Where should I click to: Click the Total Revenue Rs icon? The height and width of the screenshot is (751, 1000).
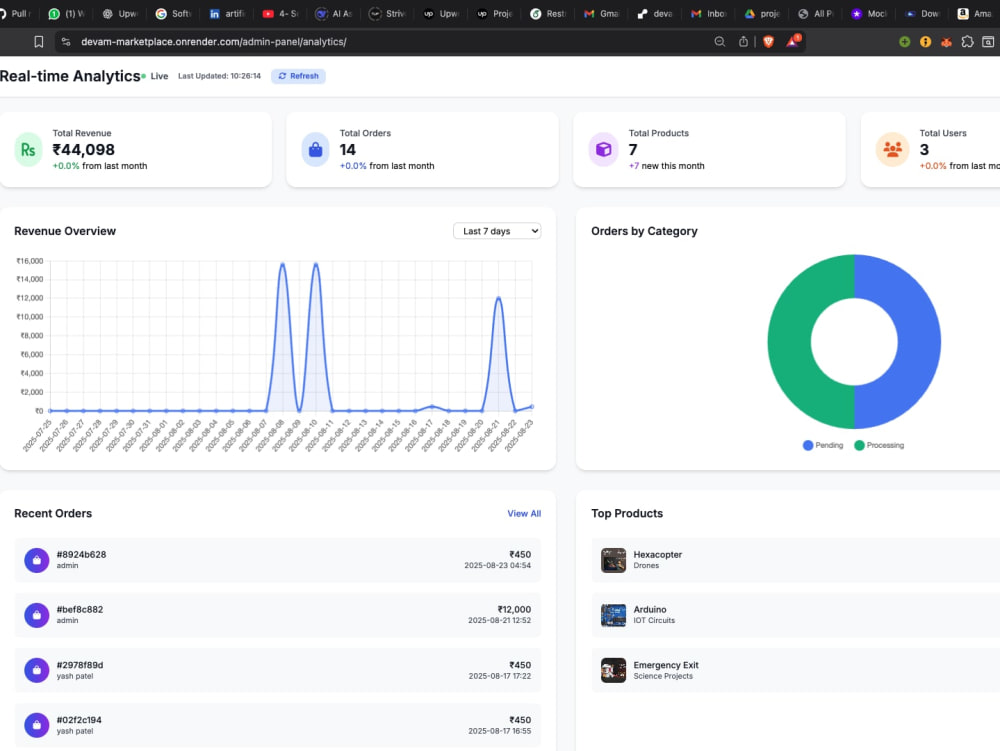[28, 150]
